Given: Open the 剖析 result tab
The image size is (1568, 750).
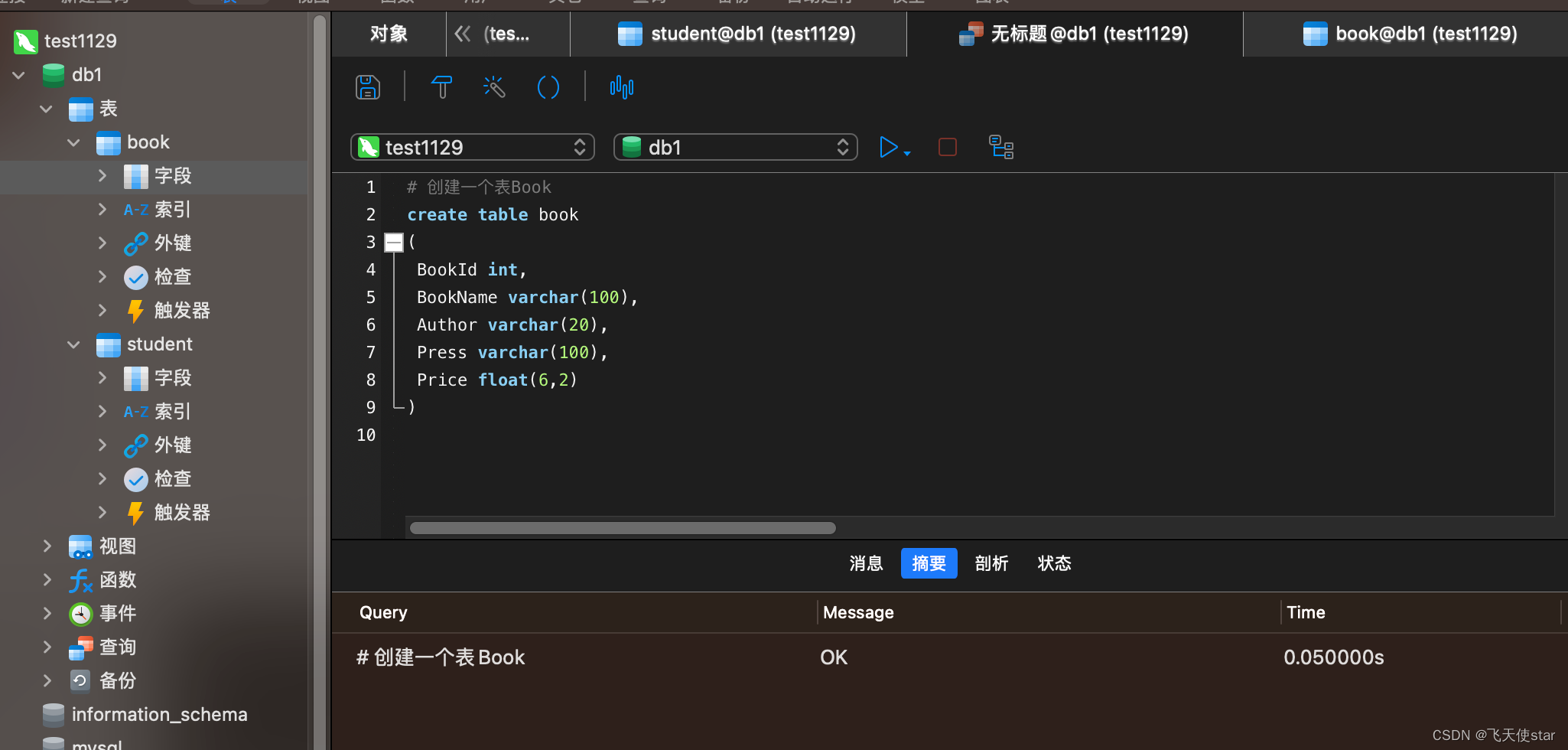Looking at the screenshot, I should 992,563.
